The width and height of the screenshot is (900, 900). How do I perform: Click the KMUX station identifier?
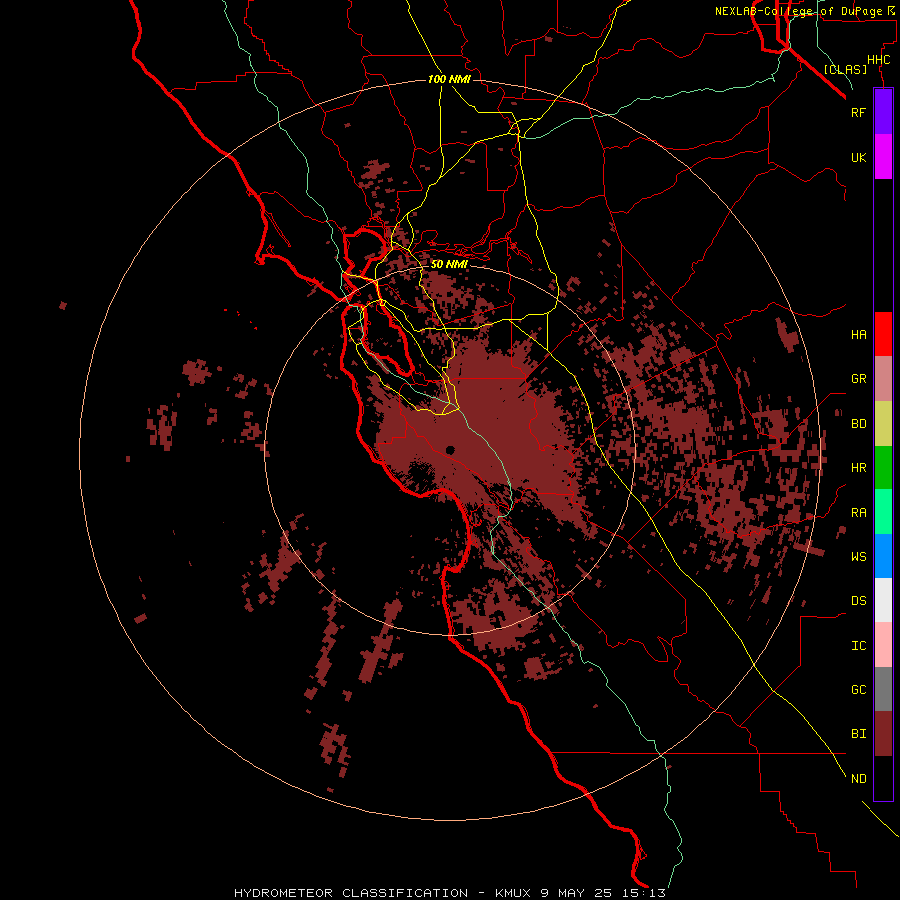(515, 893)
